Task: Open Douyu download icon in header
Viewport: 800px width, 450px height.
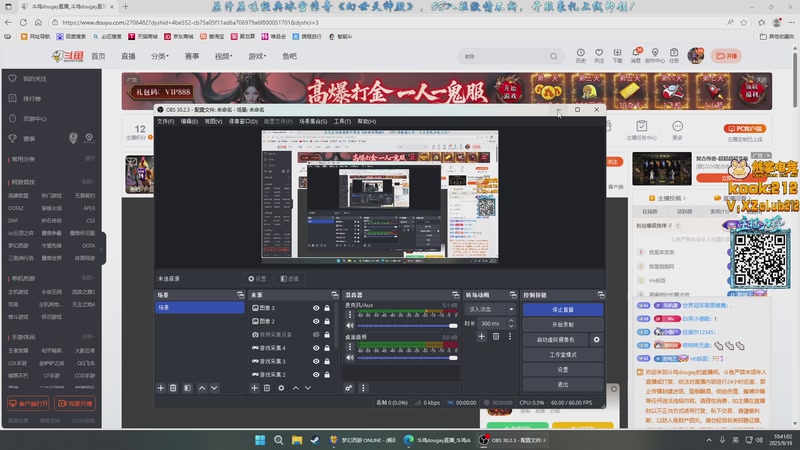Action: click(617, 56)
